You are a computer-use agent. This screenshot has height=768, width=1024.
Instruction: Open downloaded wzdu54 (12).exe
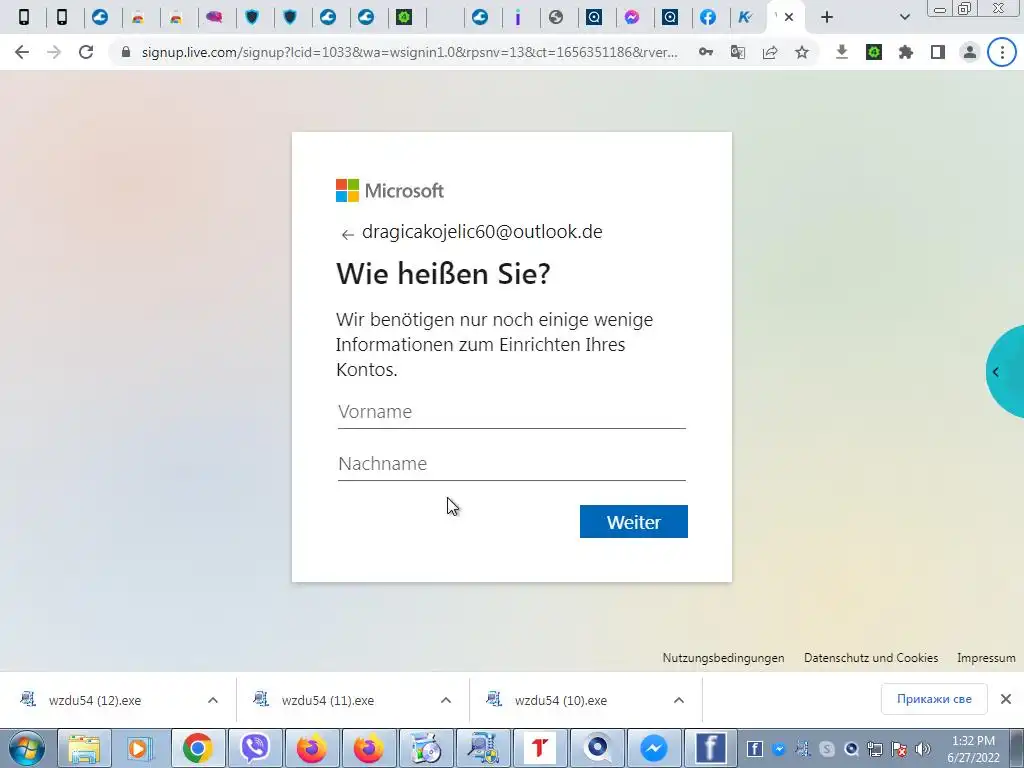pyautogui.click(x=95, y=700)
